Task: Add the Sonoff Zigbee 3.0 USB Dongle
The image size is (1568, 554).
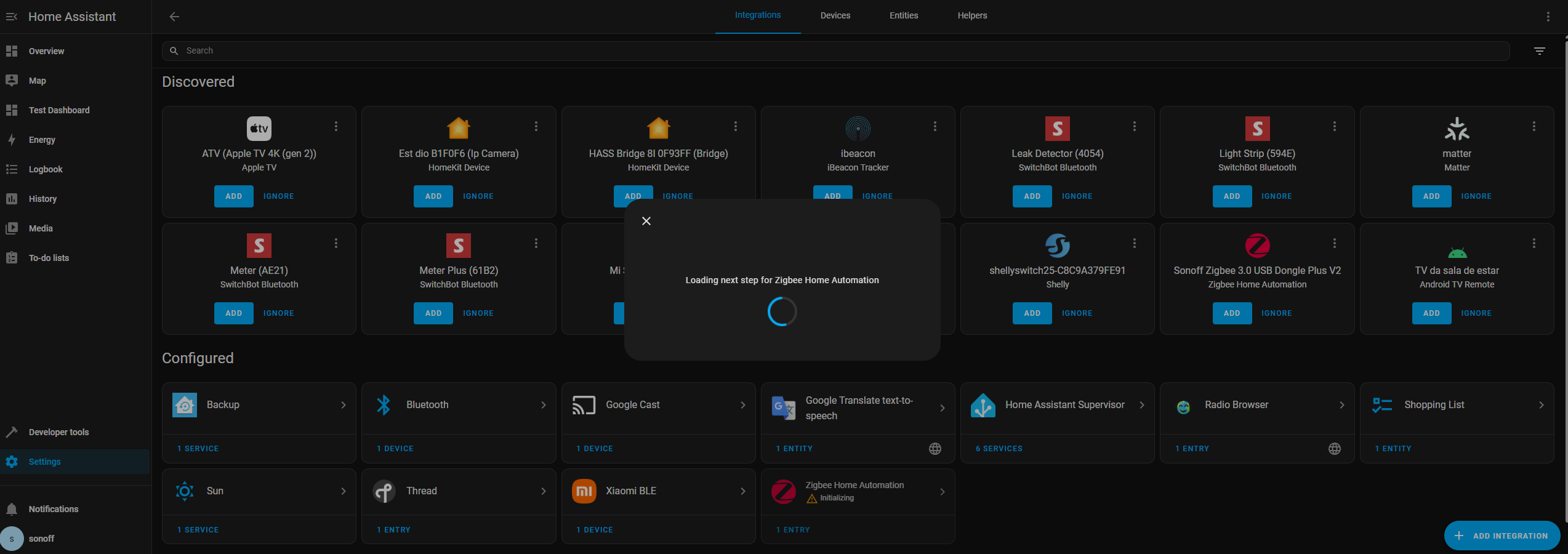Action: coord(1231,313)
